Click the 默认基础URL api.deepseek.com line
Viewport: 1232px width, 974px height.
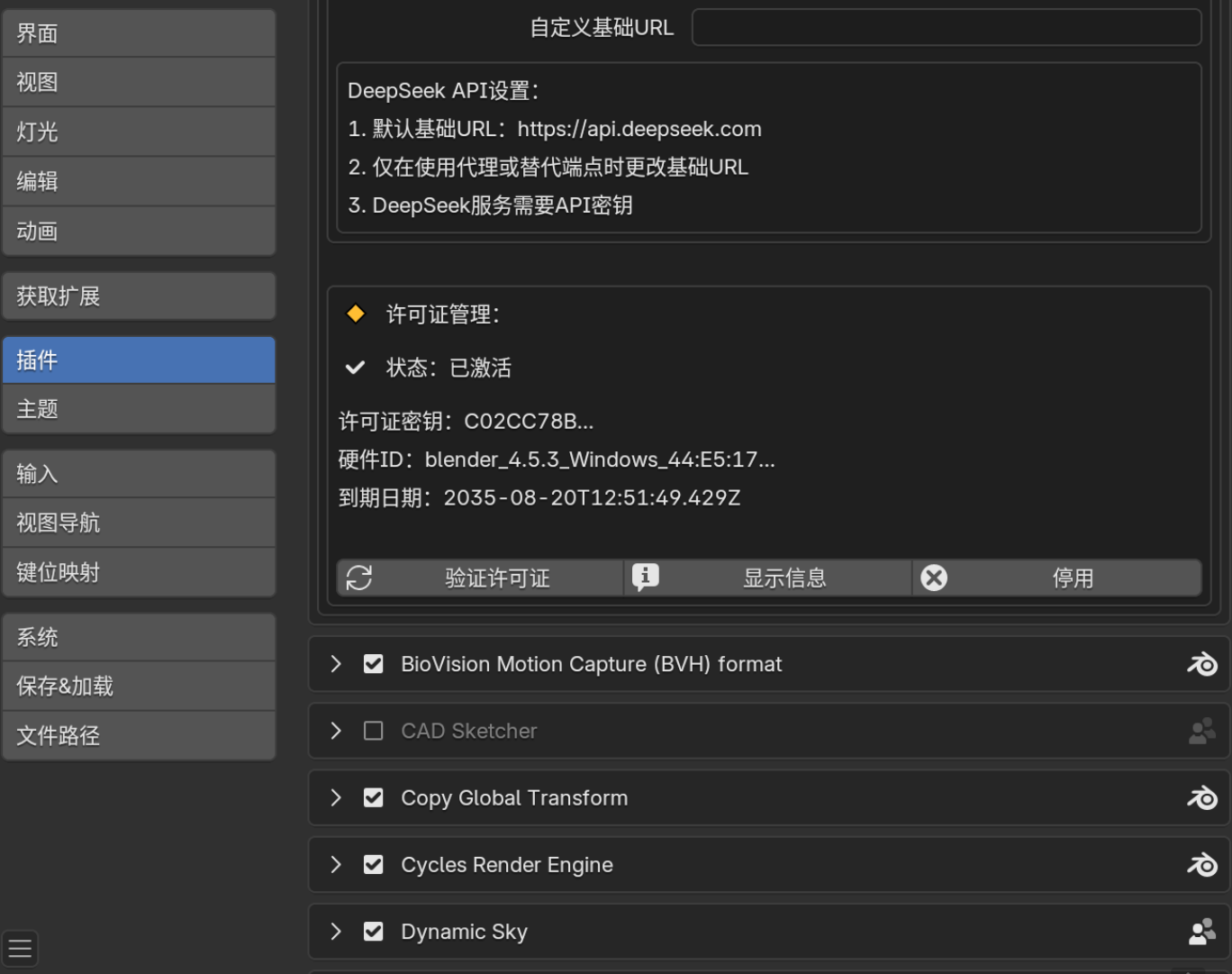[555, 129]
